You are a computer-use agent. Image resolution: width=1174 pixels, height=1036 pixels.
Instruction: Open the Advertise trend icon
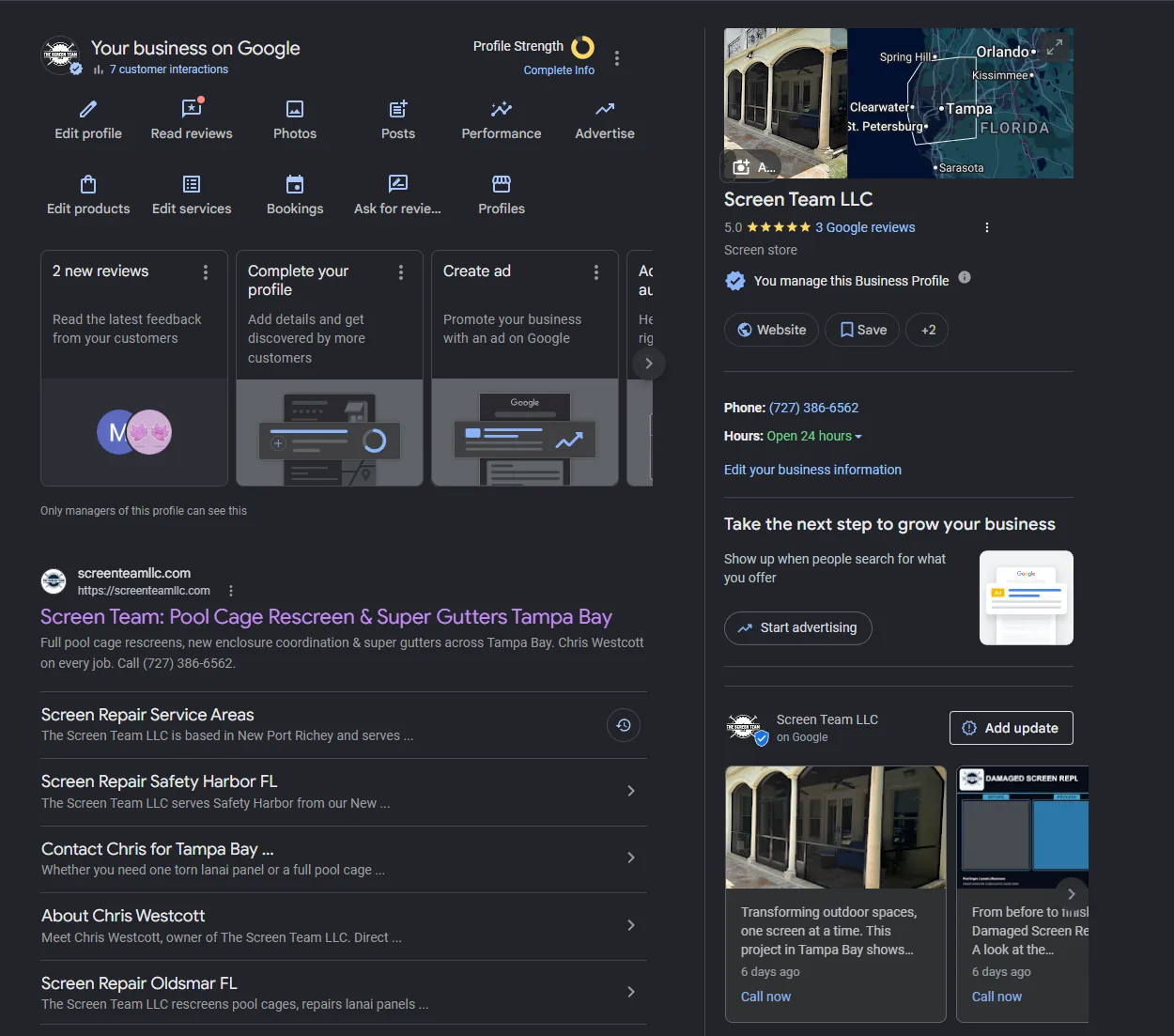(x=605, y=109)
